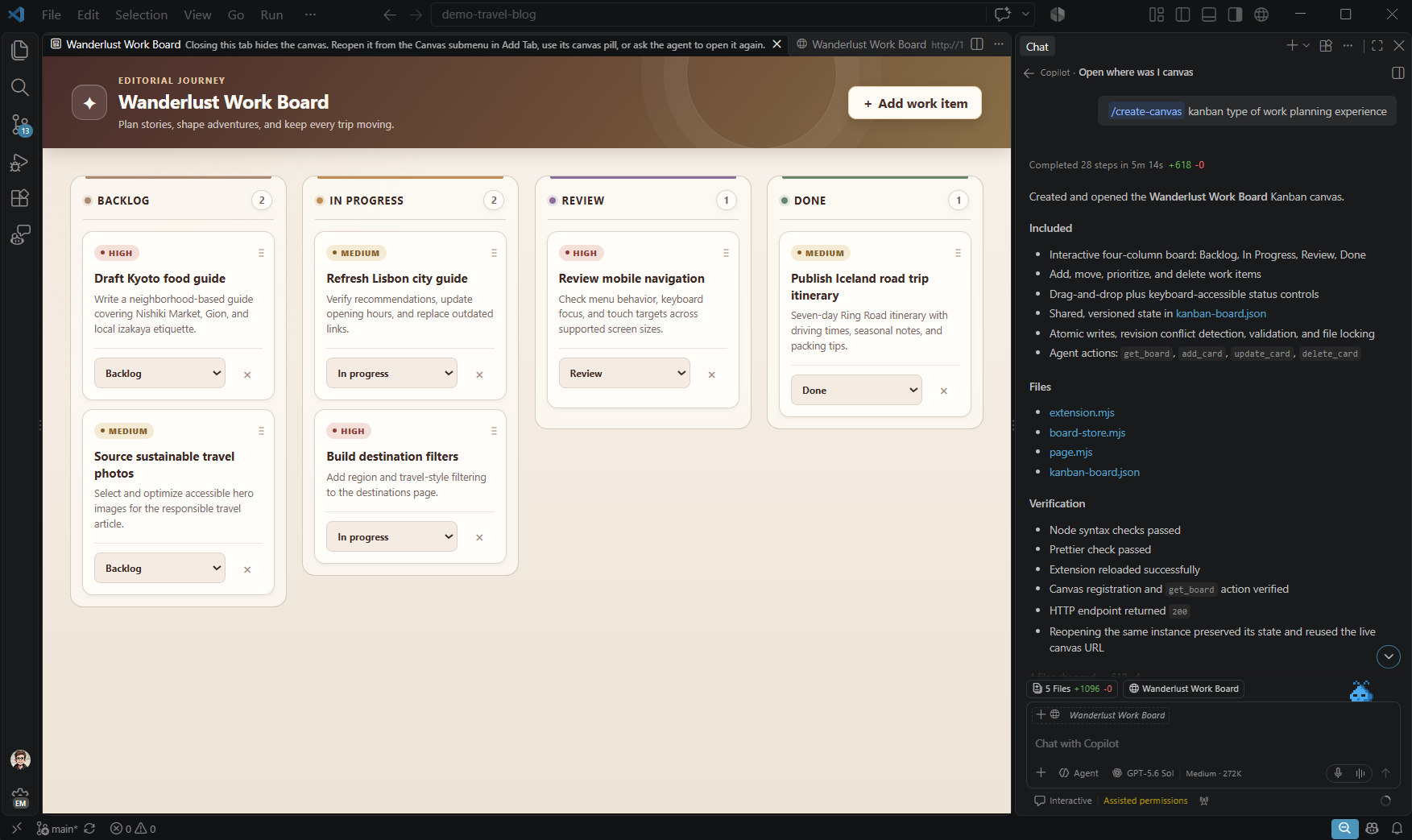Screen dimensions: 1412x840
Task: Toggle side panel icon beside chat title
Action: click(x=1398, y=72)
